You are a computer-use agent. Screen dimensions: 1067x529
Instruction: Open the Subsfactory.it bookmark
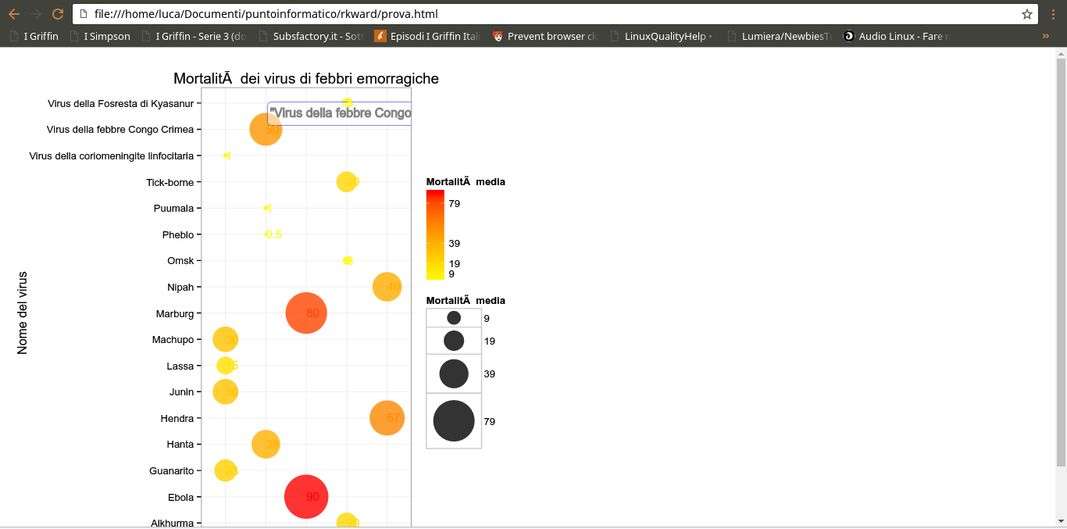point(311,36)
